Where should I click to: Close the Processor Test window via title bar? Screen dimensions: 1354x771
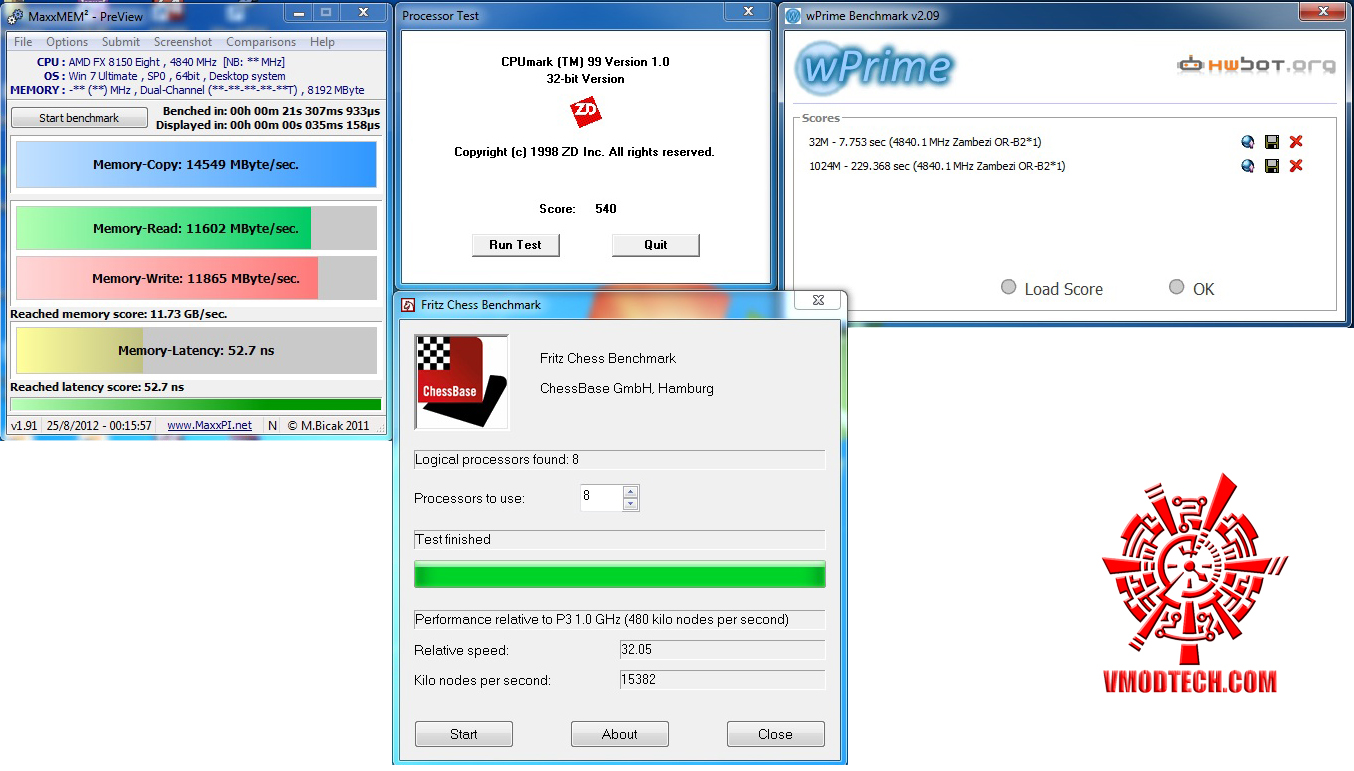point(746,11)
